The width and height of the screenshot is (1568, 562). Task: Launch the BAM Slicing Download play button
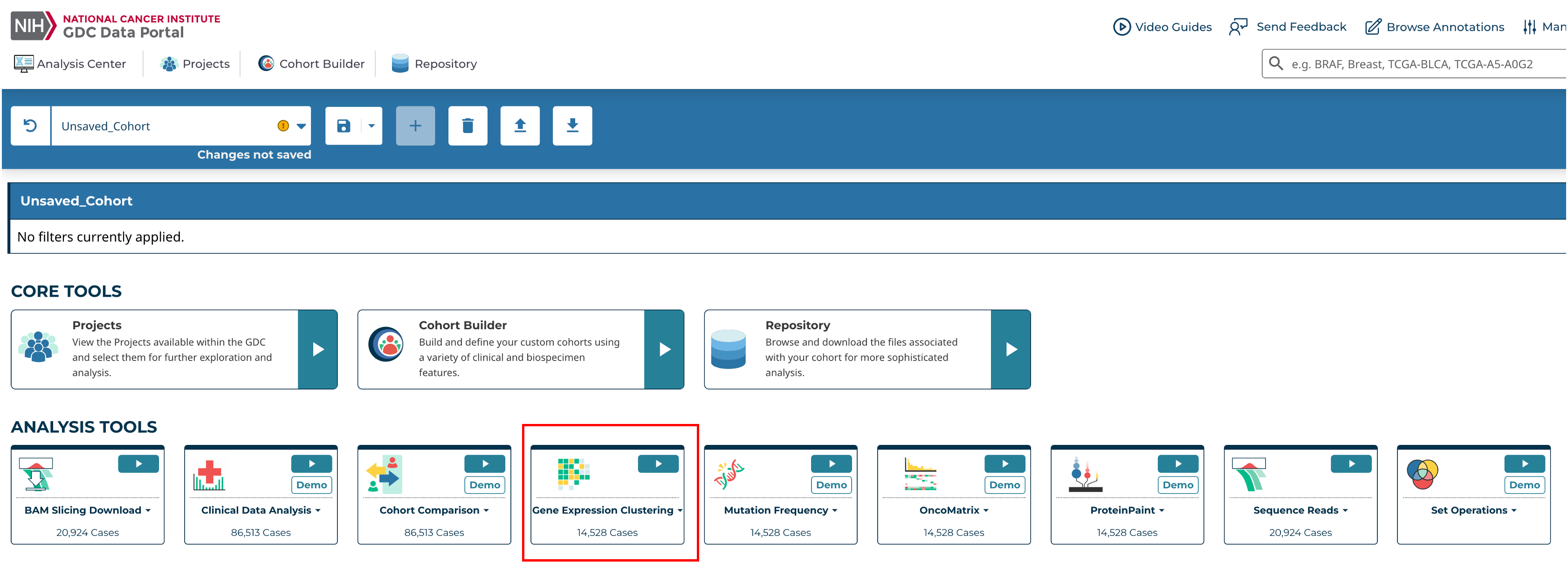coord(138,464)
